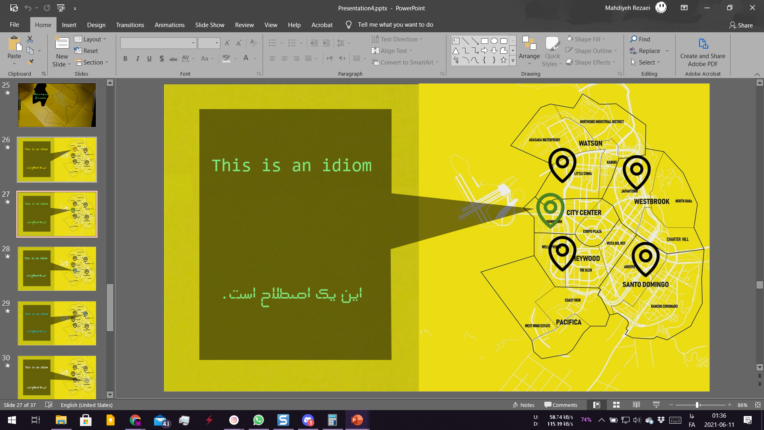The image size is (764, 430).
Task: Switch to Slide Sorter view
Action: point(616,405)
